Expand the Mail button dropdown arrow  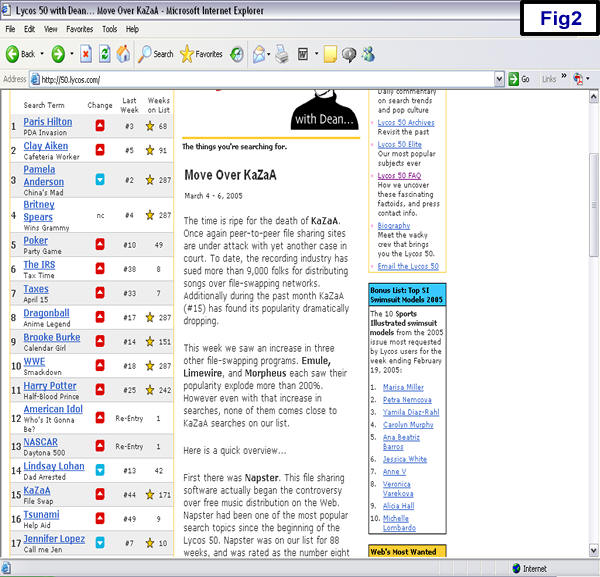click(269, 54)
